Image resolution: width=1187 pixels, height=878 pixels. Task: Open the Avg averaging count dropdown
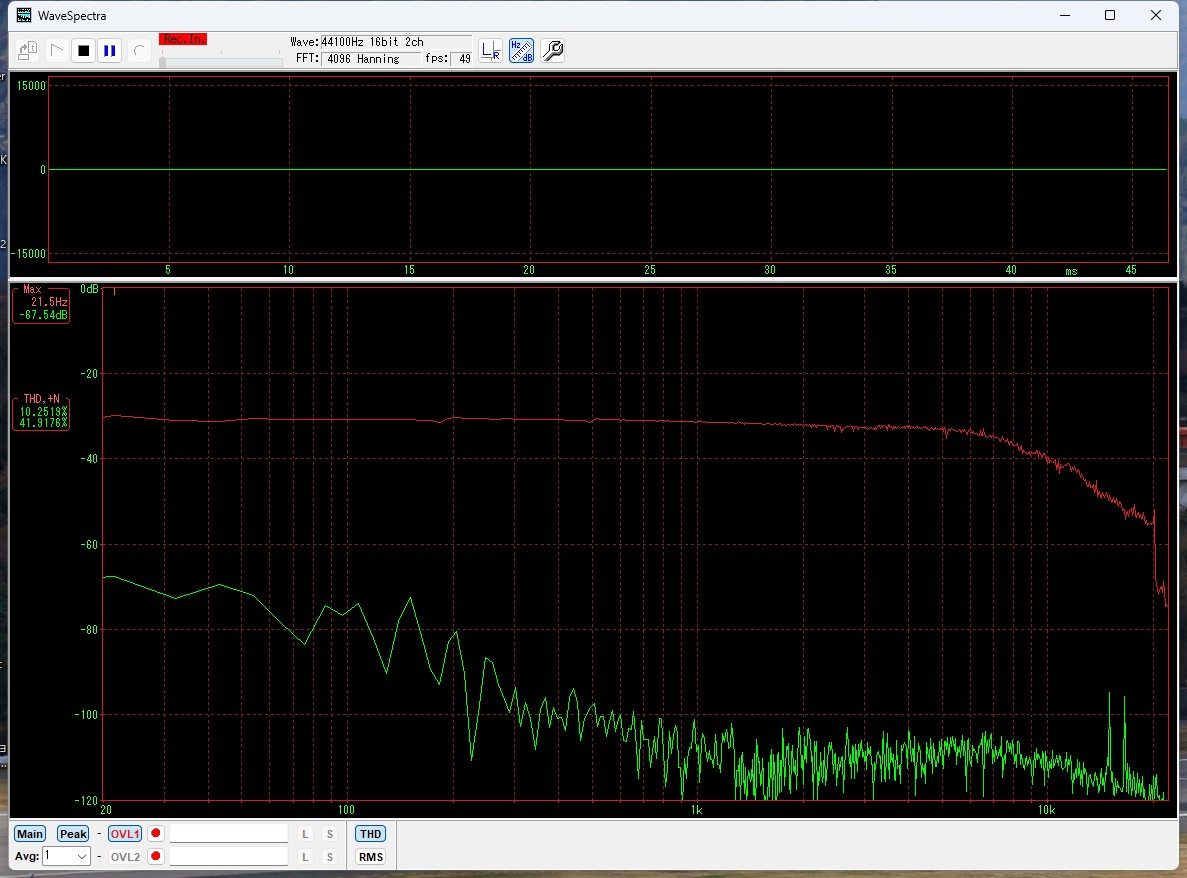click(x=82, y=857)
